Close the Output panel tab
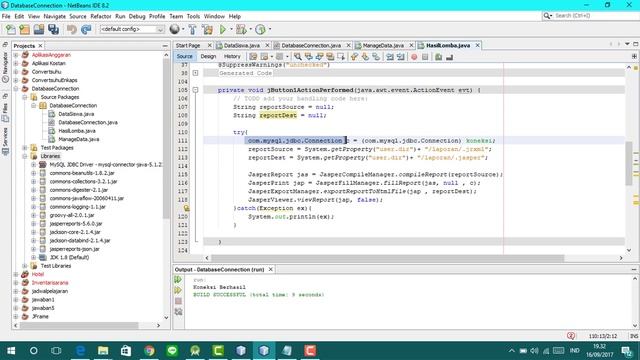Viewport: 640px width, 360px height. tap(270, 269)
